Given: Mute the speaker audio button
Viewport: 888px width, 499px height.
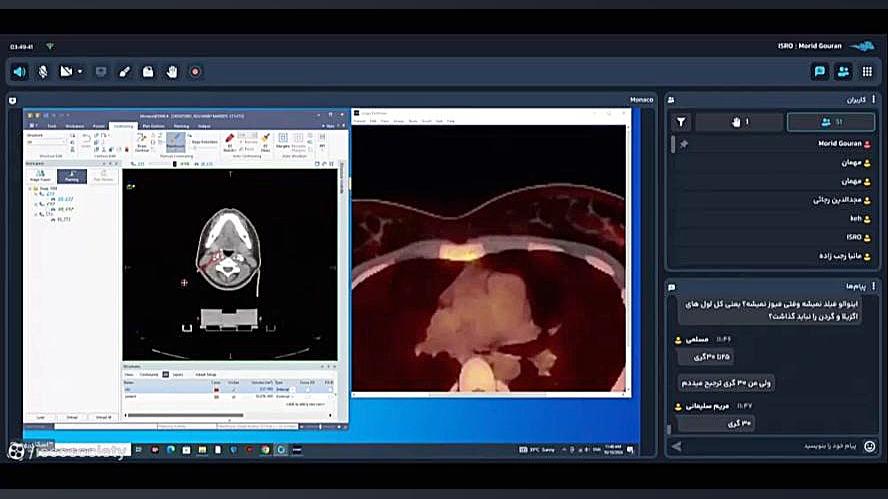Looking at the screenshot, I should [x=19, y=72].
